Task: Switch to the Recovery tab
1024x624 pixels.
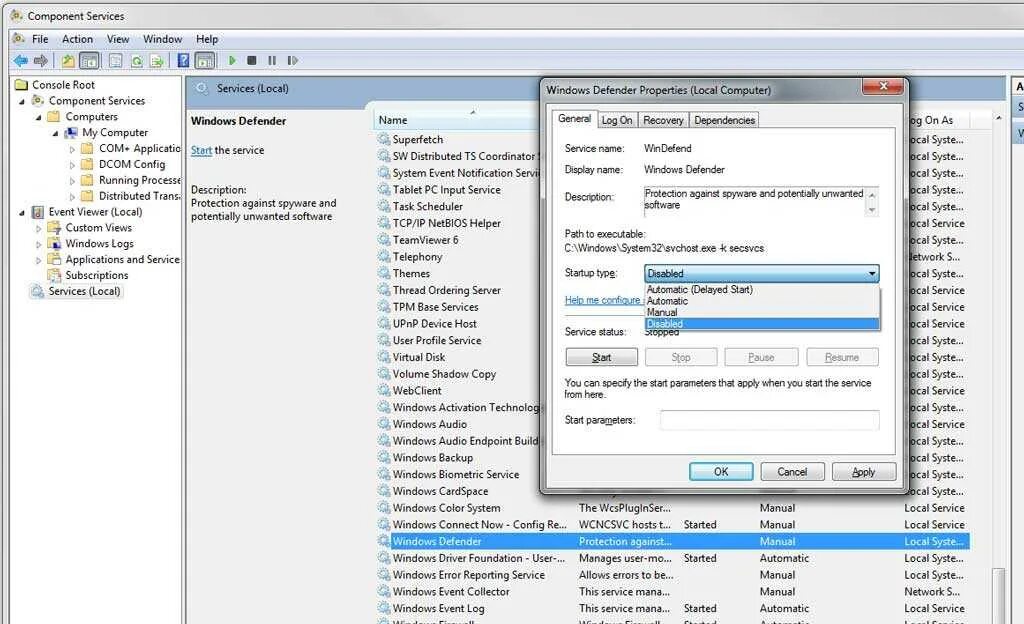Action: [x=663, y=120]
